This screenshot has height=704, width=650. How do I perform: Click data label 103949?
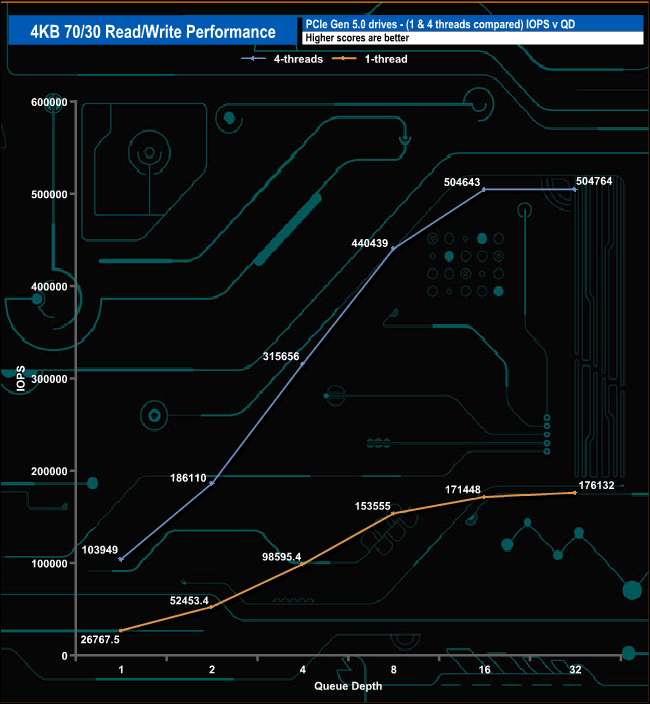(x=100, y=550)
